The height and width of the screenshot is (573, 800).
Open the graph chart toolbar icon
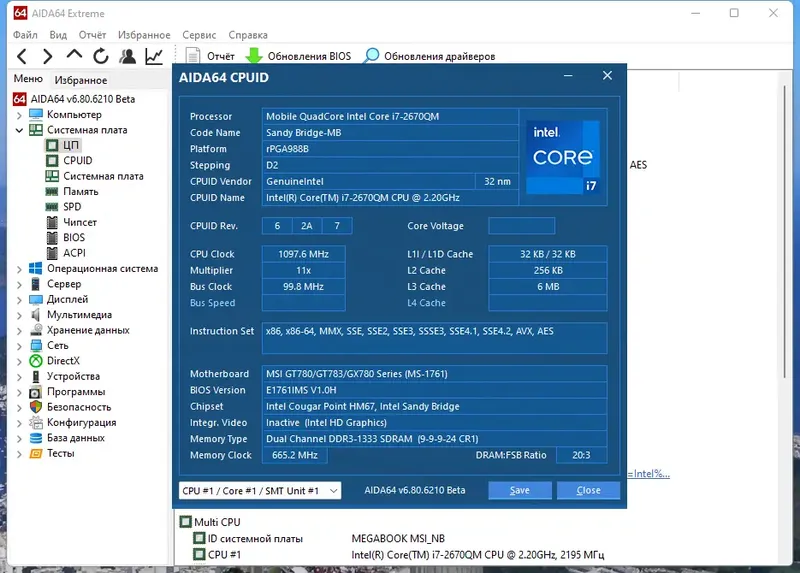tap(154, 56)
